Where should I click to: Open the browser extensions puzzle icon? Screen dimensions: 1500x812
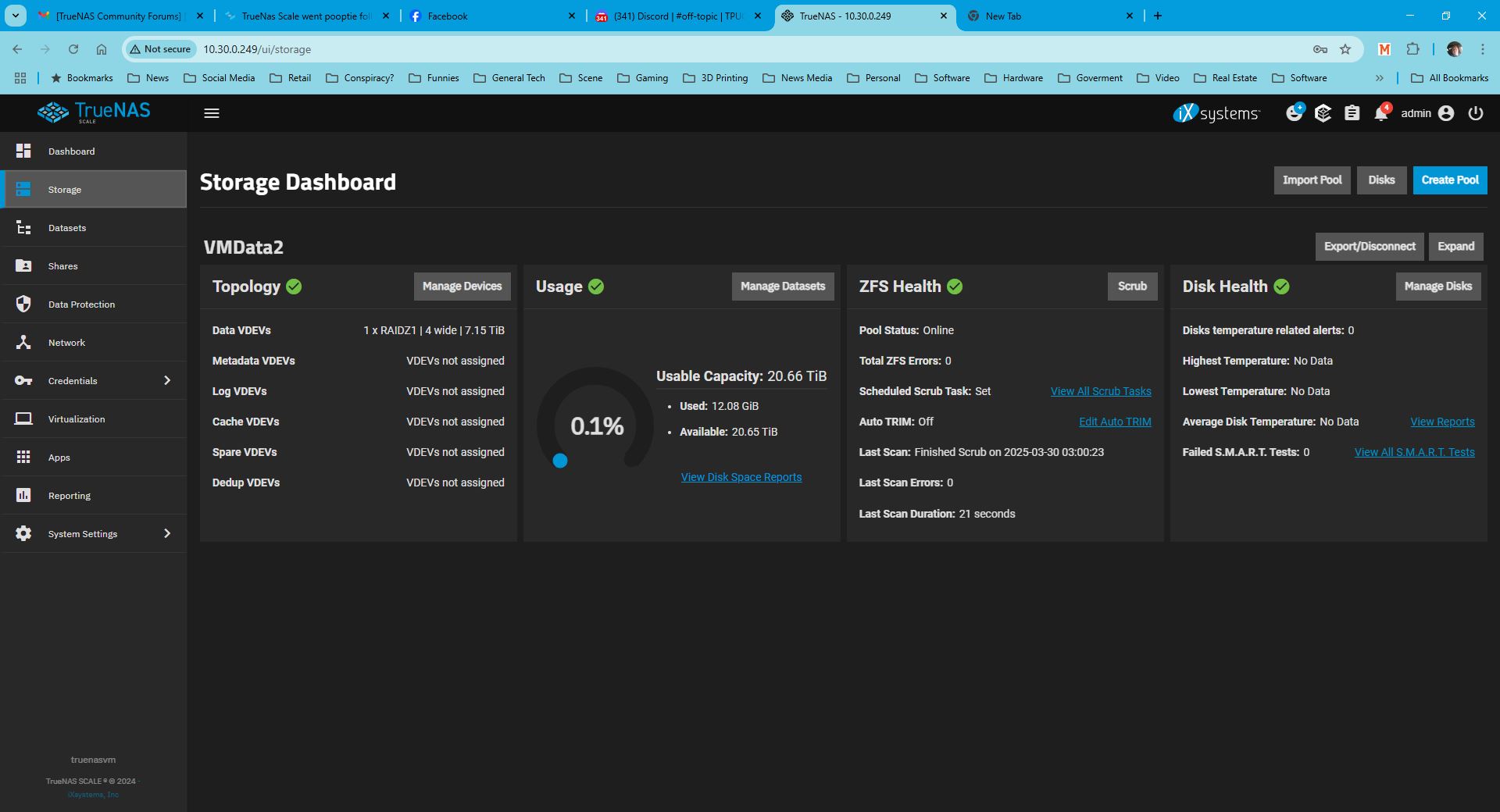click(1412, 49)
